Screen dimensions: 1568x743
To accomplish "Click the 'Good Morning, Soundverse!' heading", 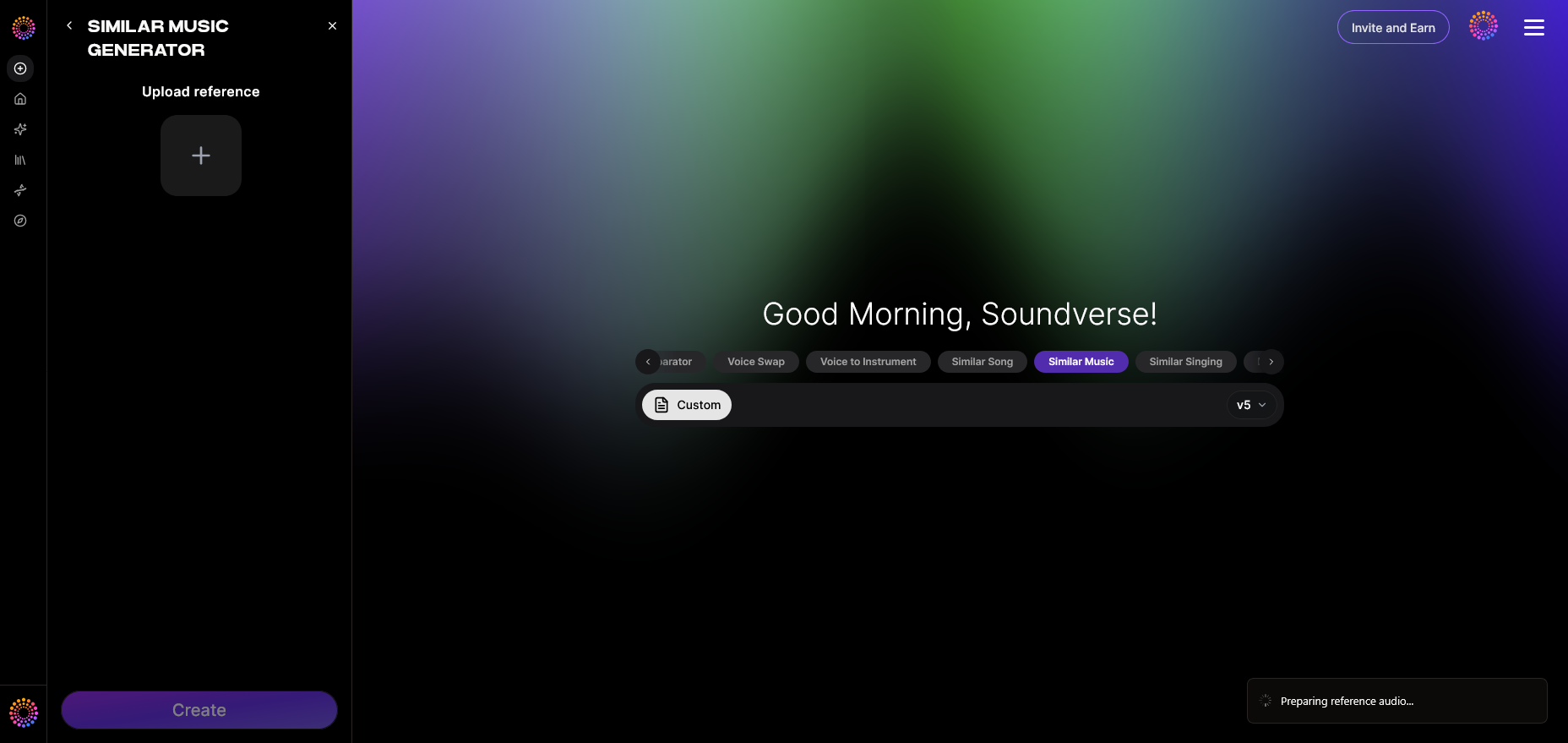I will 960,314.
